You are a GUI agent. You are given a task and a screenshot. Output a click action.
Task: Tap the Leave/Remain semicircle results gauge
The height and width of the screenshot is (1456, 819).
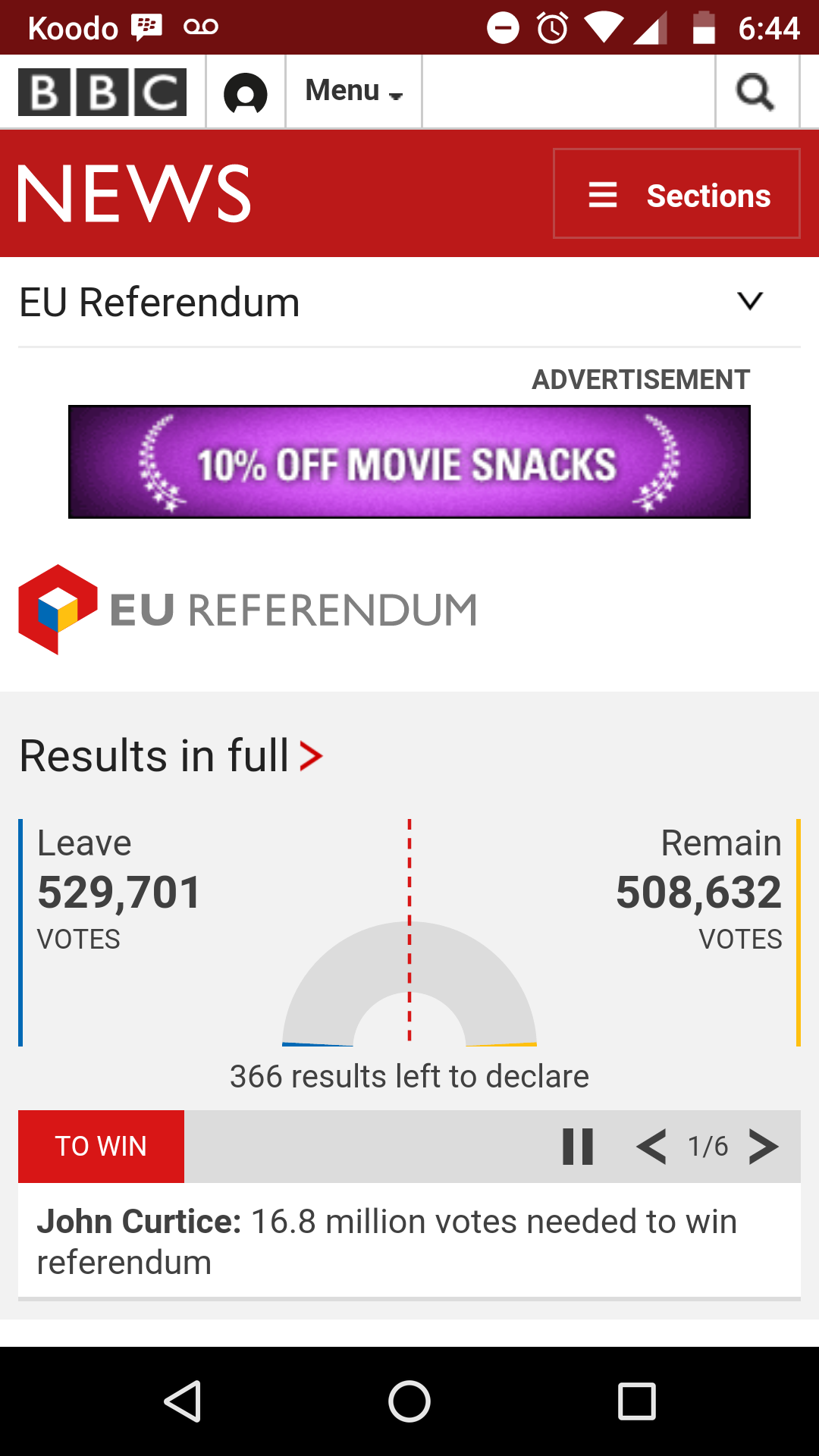[x=409, y=983]
